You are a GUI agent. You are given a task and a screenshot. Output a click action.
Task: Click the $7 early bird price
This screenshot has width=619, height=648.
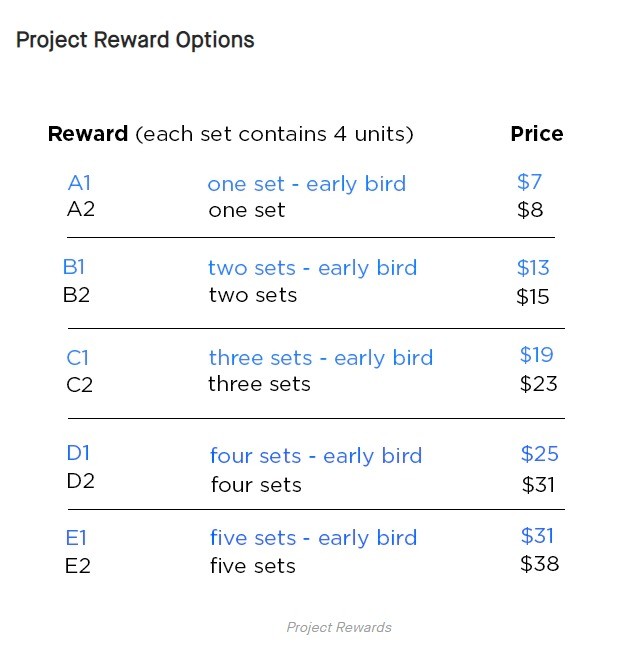pos(529,182)
